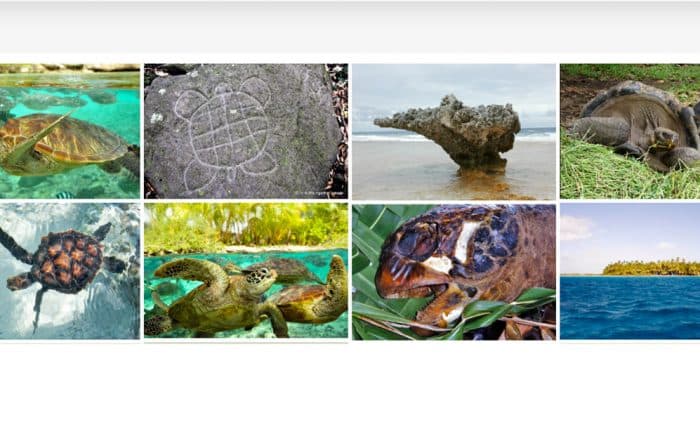Screen dimensions: 700x441
Task: Click the giant tortoise's head
Action: coord(665,139)
